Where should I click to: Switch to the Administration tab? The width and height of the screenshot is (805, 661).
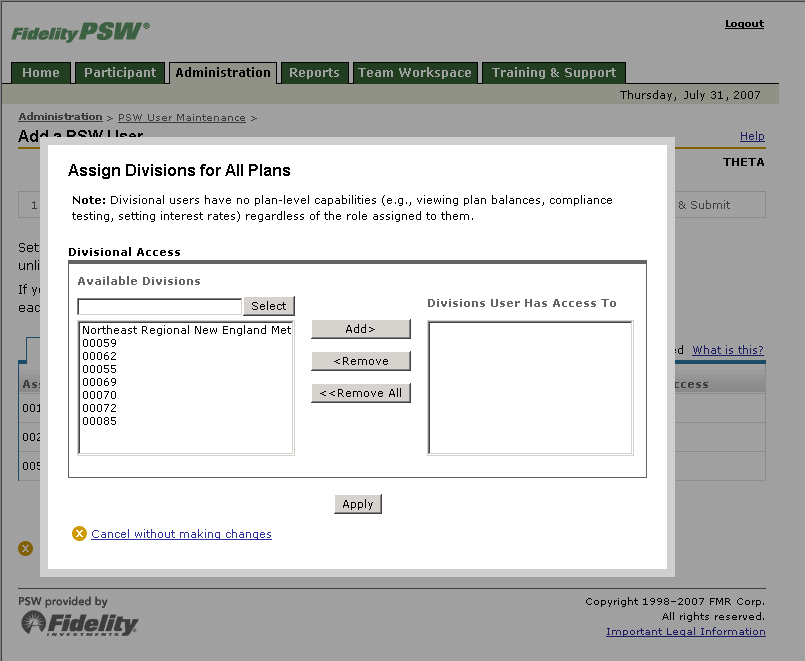click(x=223, y=73)
